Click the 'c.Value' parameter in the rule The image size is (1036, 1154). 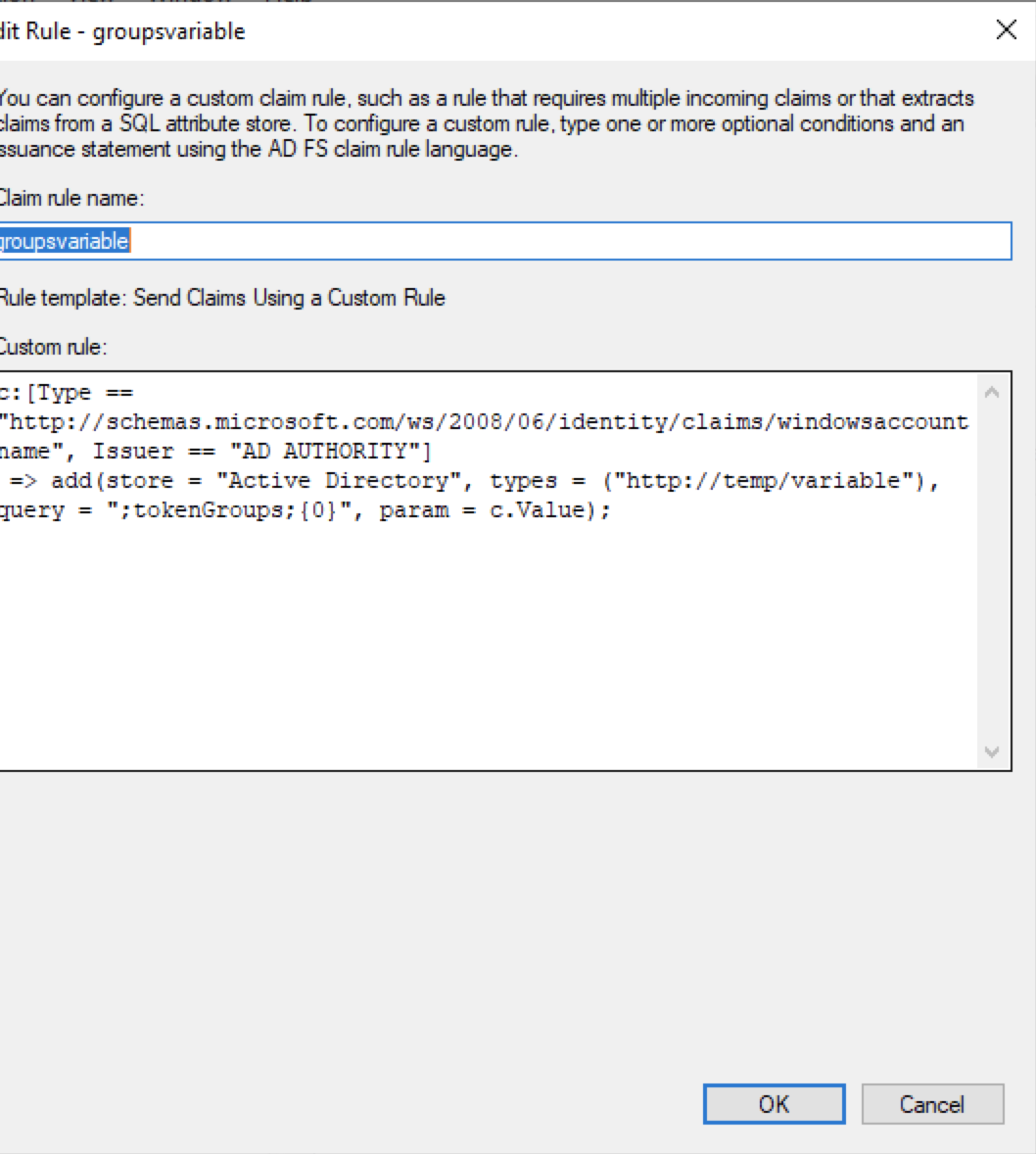coord(538,510)
